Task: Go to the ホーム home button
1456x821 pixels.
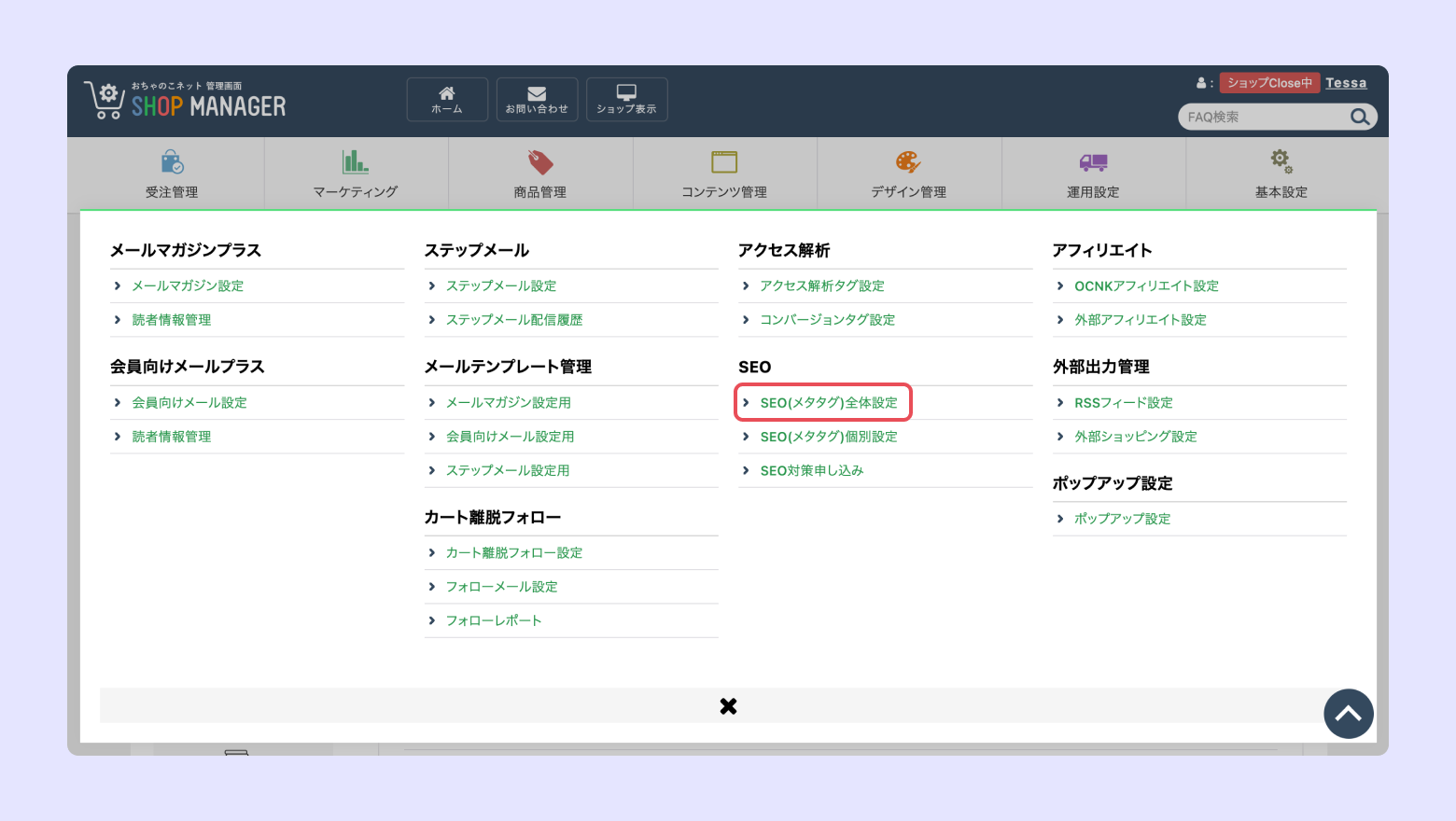Action: tap(447, 100)
